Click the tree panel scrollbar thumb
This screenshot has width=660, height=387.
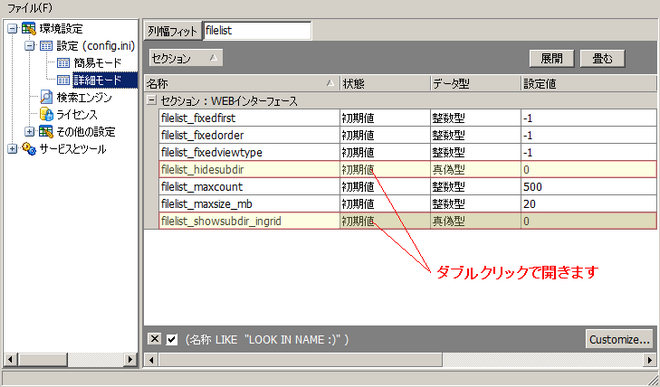[43, 360]
